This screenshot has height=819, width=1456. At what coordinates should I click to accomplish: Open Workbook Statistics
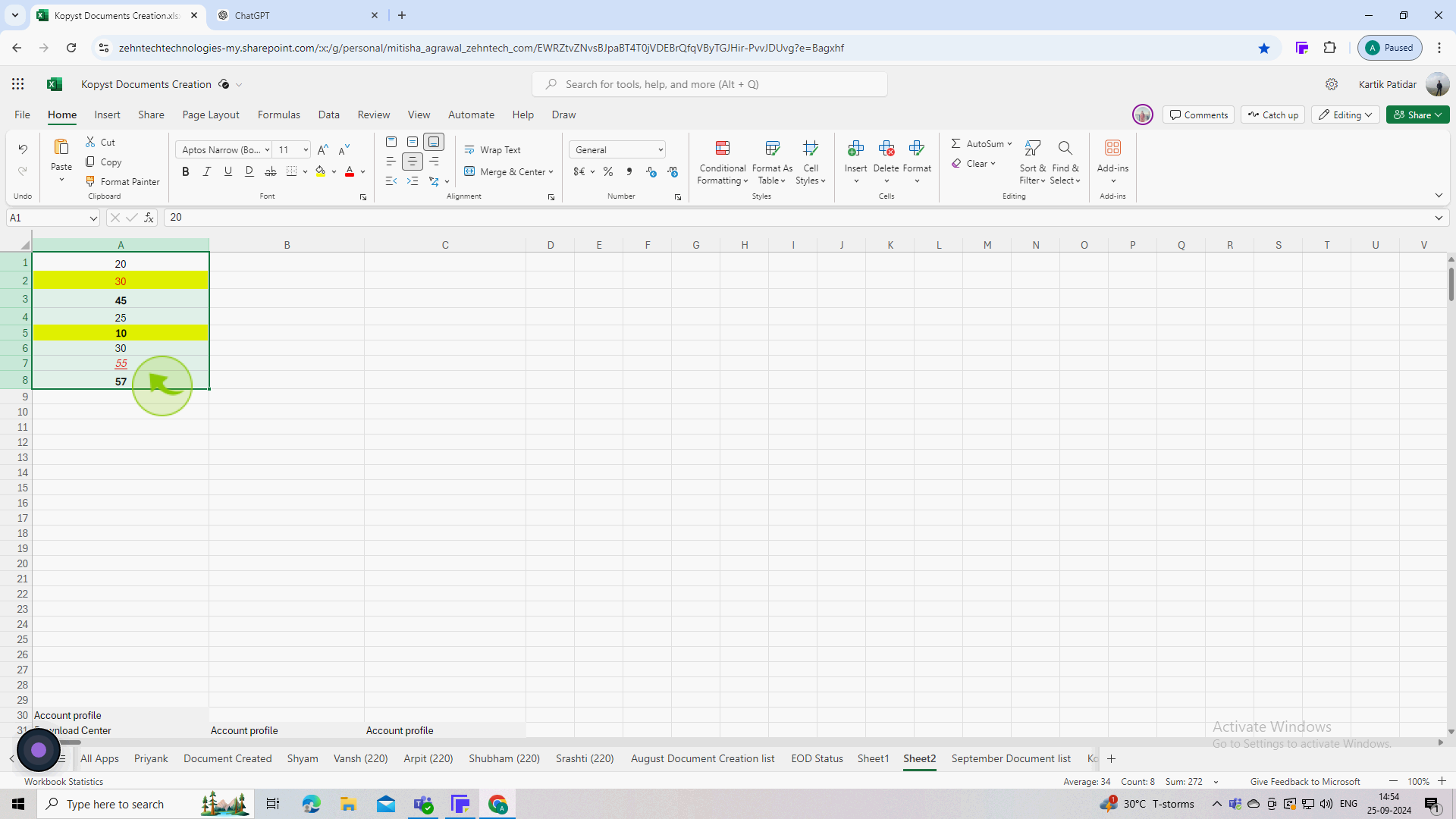pyautogui.click(x=64, y=781)
